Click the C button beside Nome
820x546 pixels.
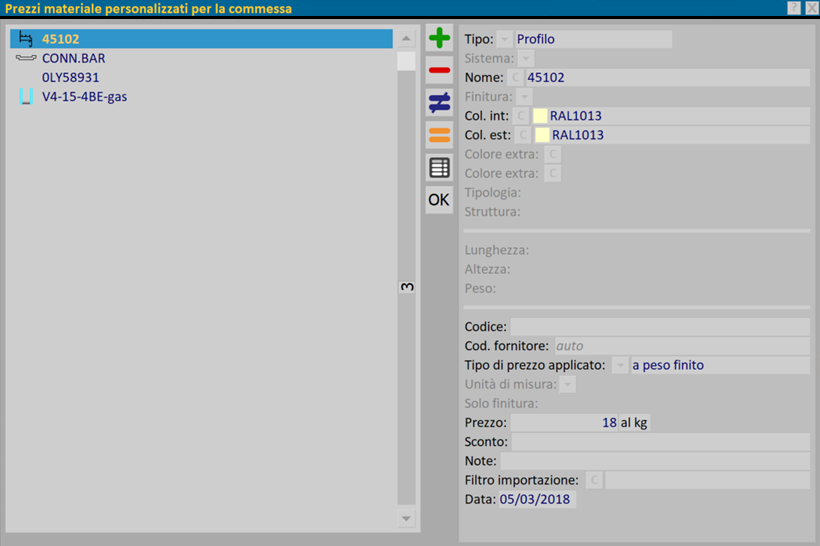516,77
